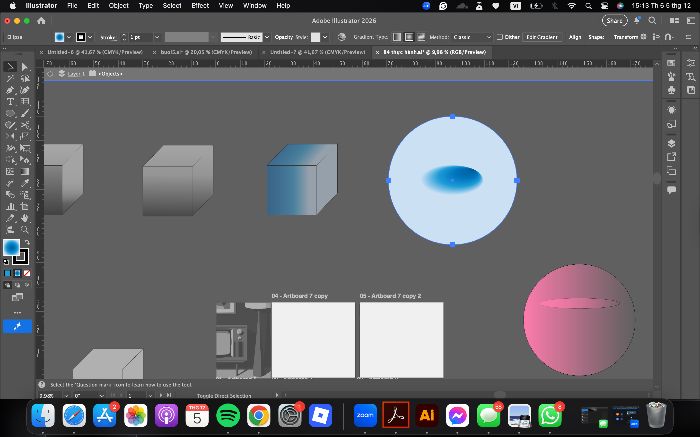Select the Artboard tool
The width and height of the screenshot is (700, 437).
point(25,206)
